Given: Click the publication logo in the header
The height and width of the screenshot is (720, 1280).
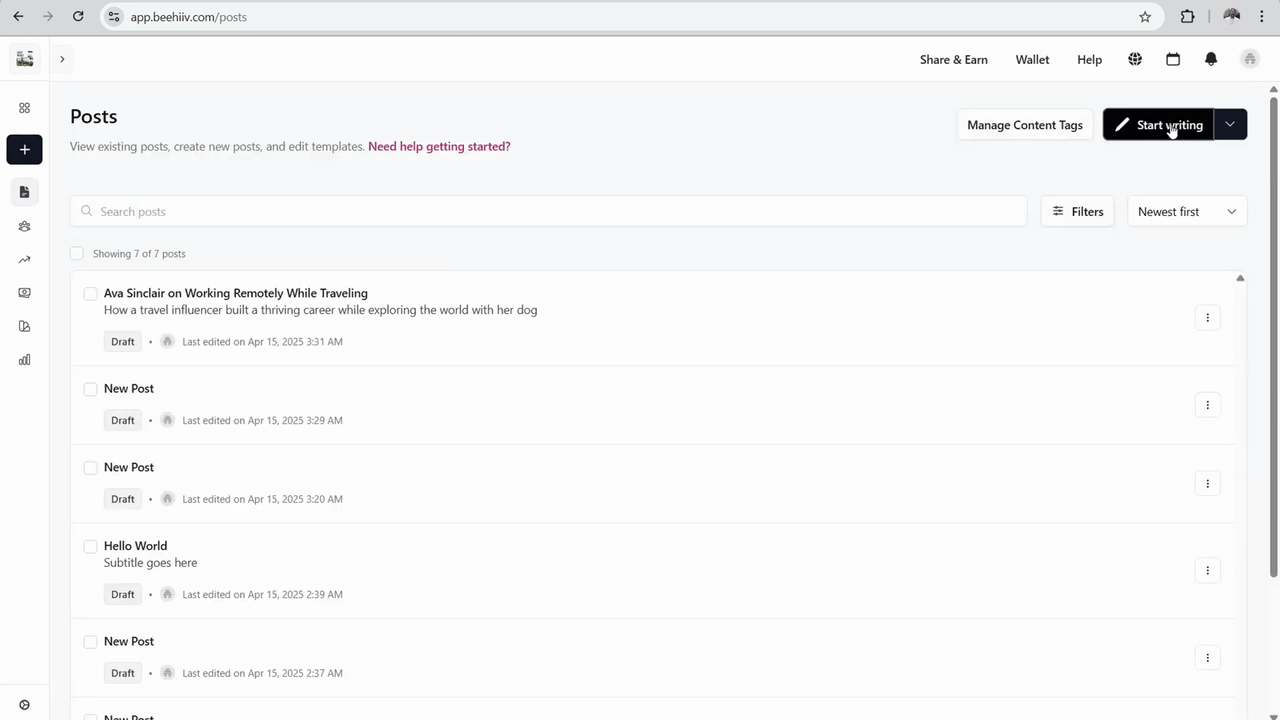Looking at the screenshot, I should pyautogui.click(x=25, y=59).
